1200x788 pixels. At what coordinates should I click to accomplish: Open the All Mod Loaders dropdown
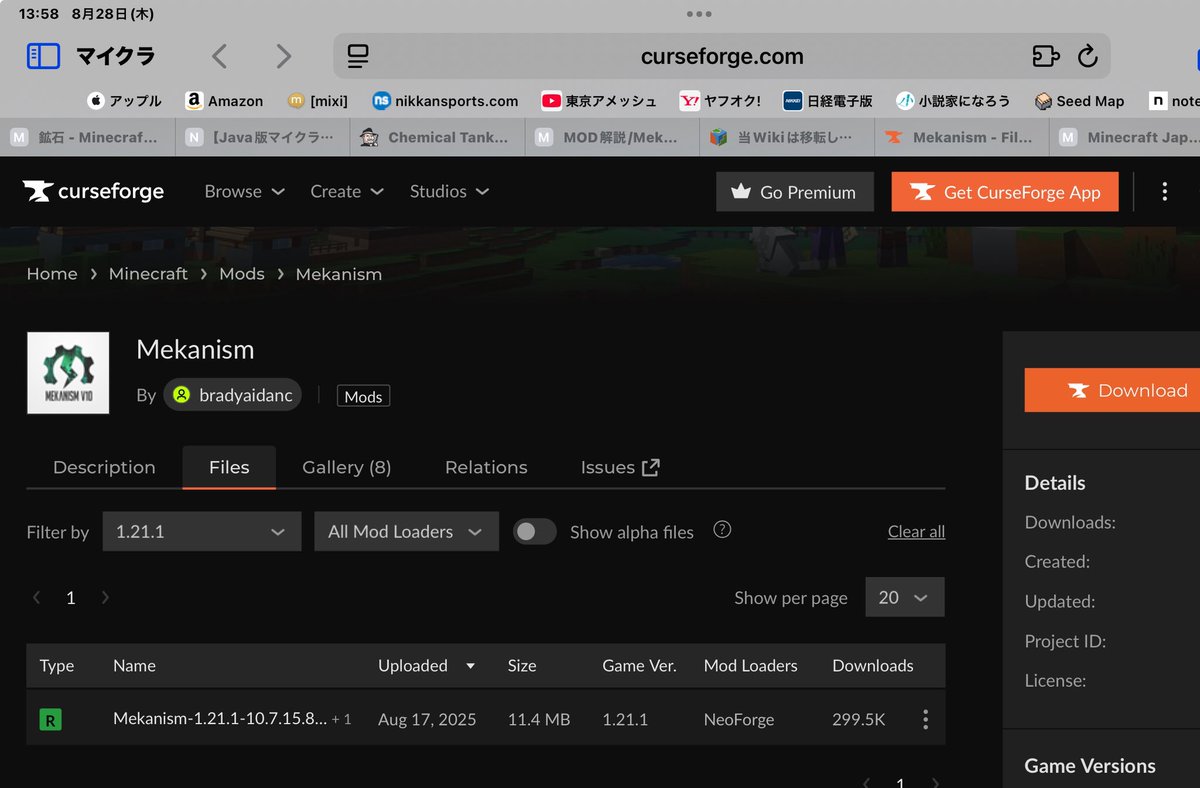(406, 531)
